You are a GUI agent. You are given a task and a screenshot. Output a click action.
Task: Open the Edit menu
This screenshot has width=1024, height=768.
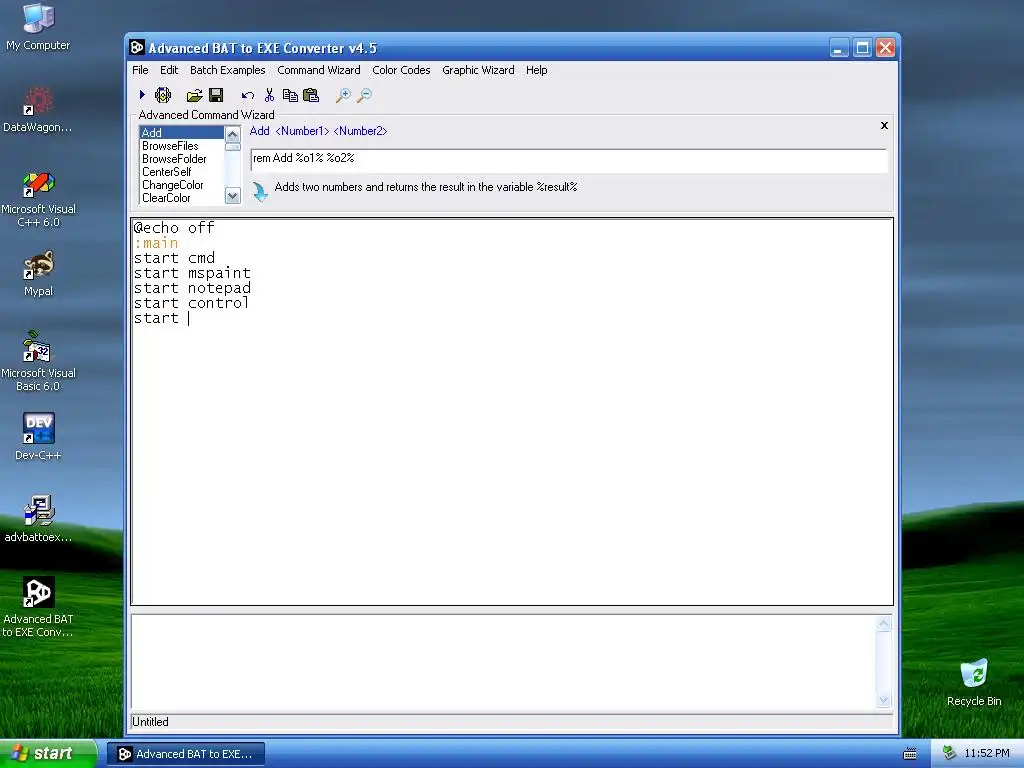pos(169,70)
